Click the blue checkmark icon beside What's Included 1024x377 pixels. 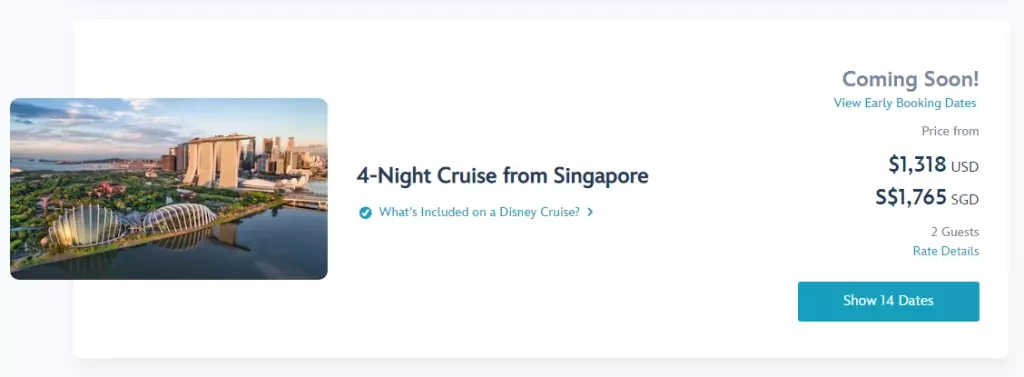point(365,212)
